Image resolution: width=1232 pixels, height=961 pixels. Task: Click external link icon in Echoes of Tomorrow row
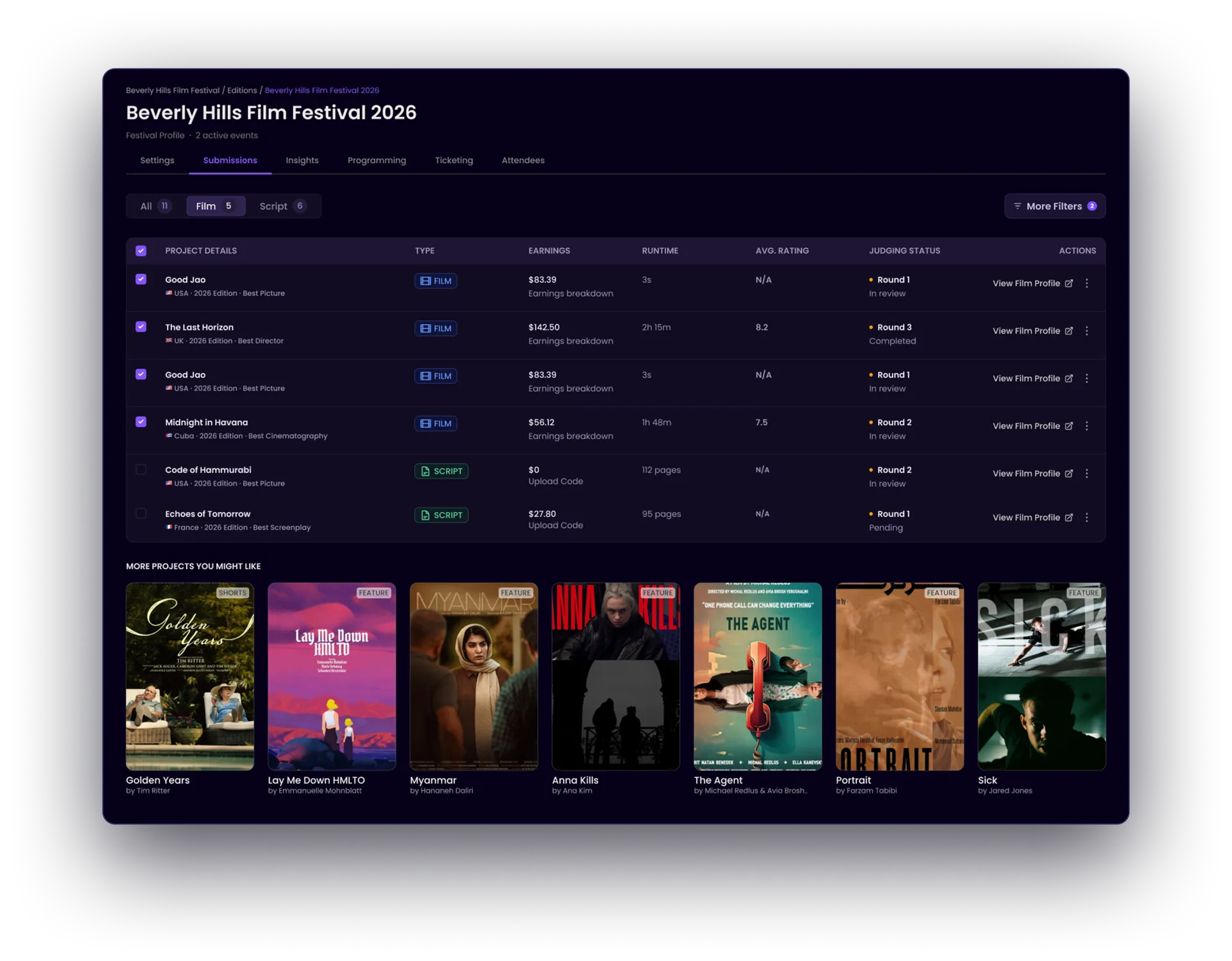1068,518
